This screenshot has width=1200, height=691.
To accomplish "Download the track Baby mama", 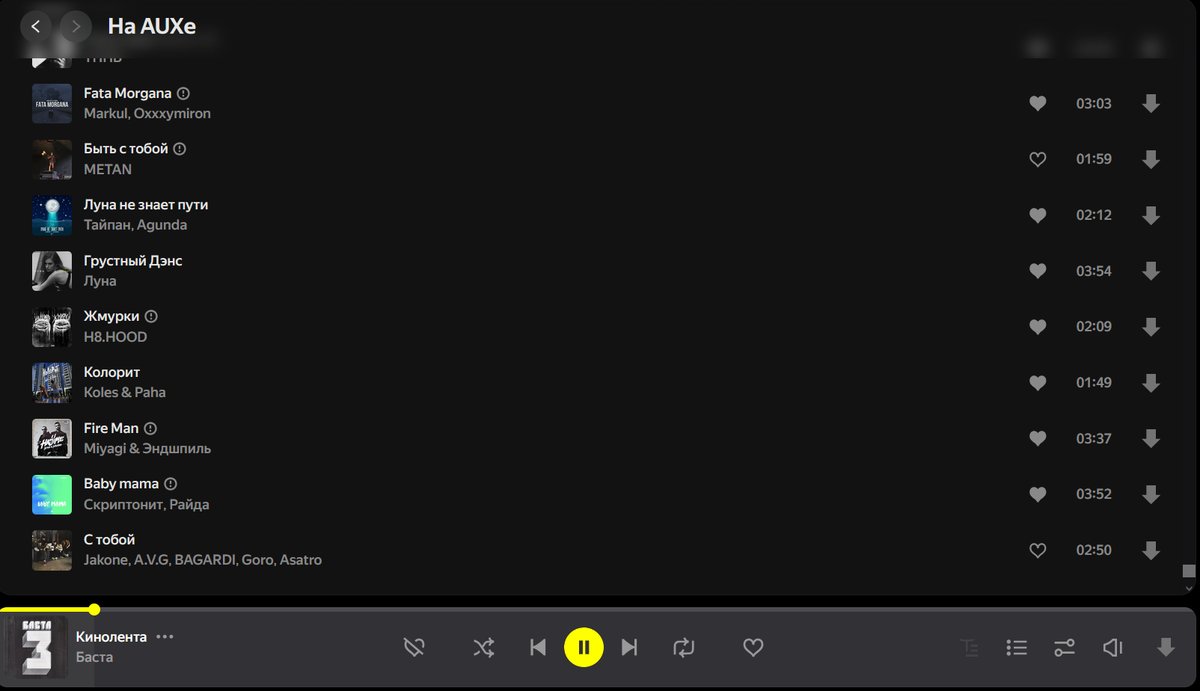I will (x=1151, y=494).
